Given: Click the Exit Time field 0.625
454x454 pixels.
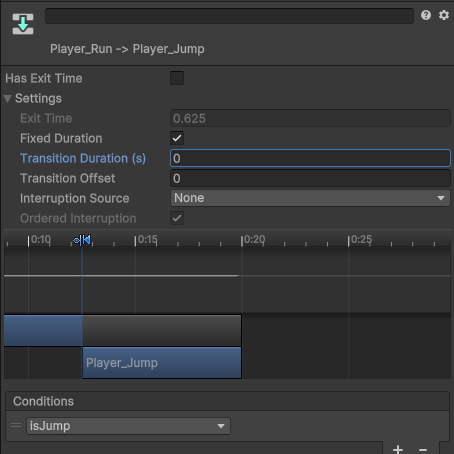Looking at the screenshot, I should point(310,118).
